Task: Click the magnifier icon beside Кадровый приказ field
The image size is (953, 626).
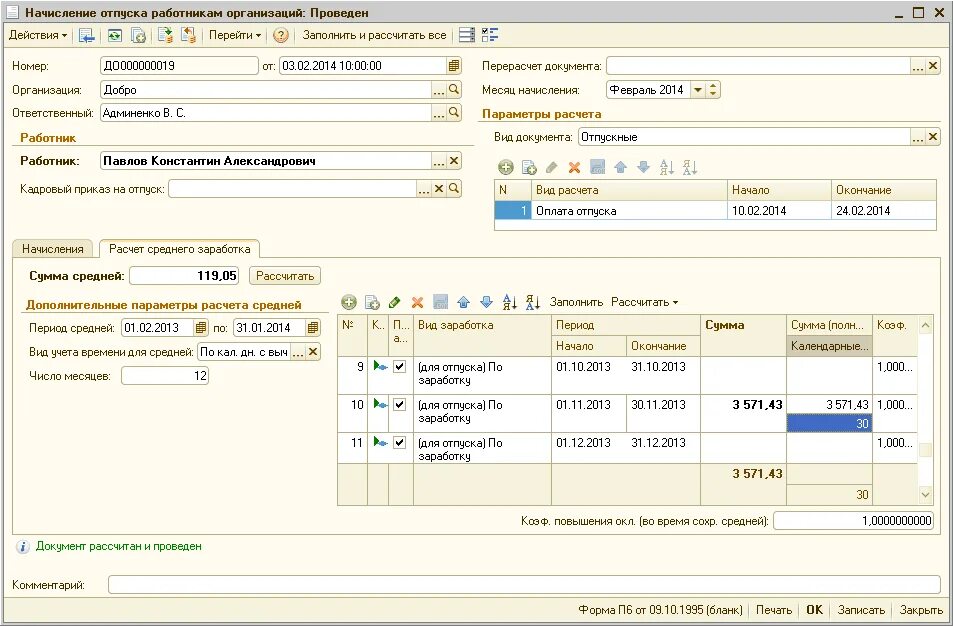Action: coord(454,188)
